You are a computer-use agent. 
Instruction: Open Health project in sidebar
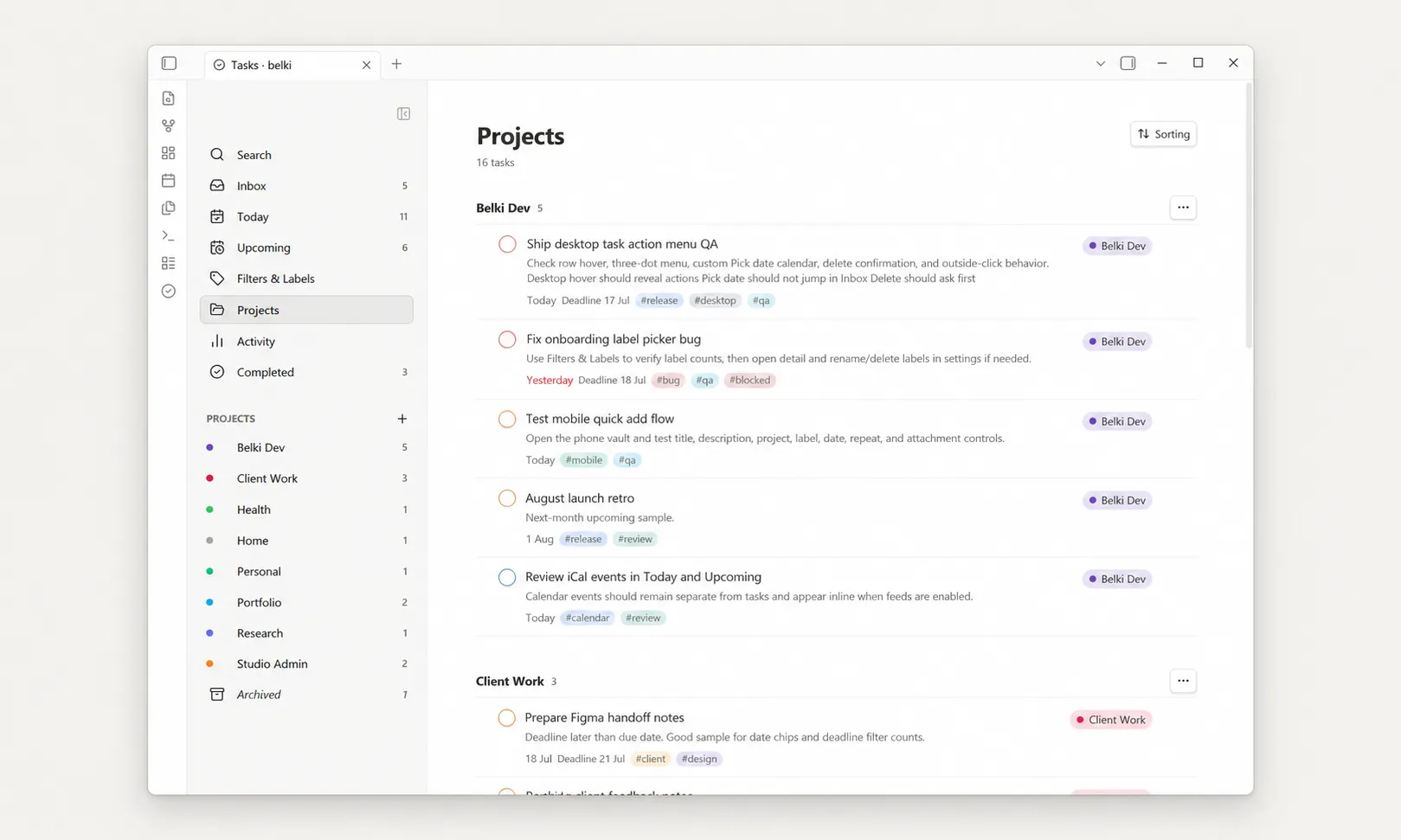click(x=306, y=510)
